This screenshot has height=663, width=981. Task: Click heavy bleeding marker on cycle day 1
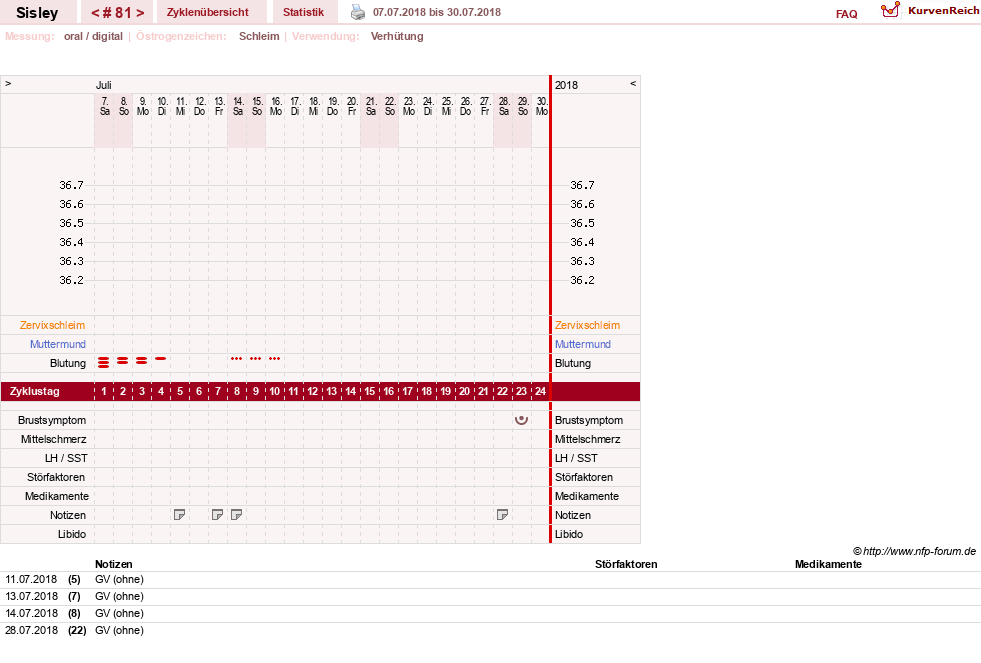[x=104, y=362]
